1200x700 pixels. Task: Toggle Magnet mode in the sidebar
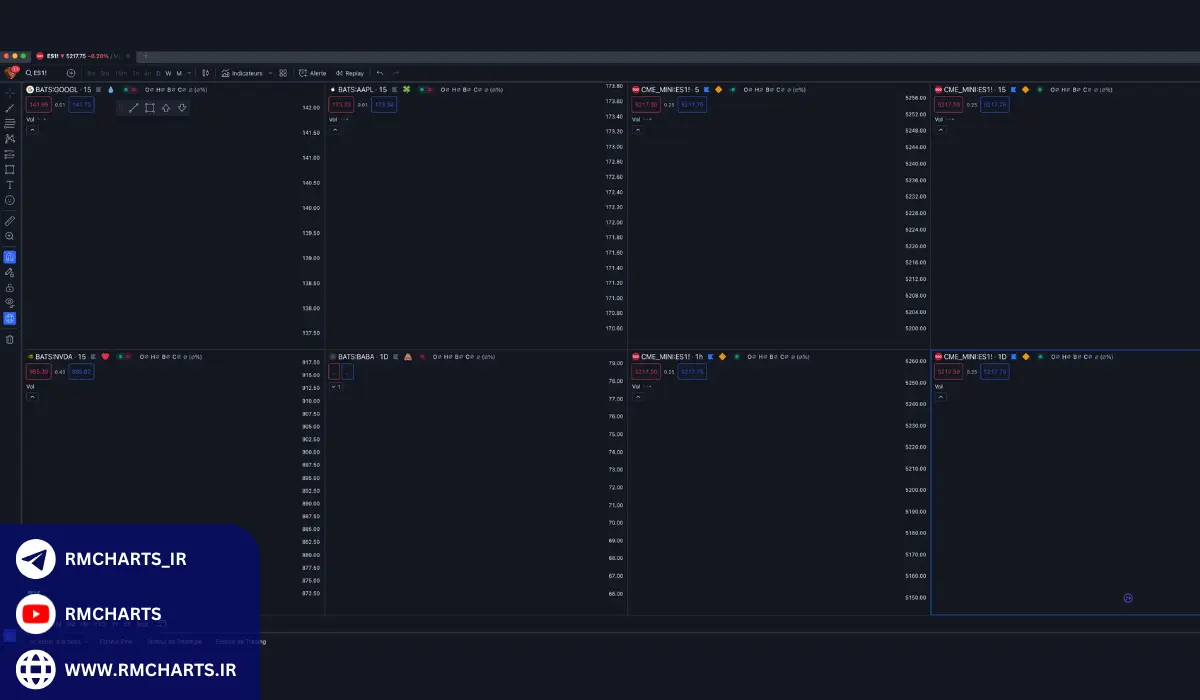(10, 257)
